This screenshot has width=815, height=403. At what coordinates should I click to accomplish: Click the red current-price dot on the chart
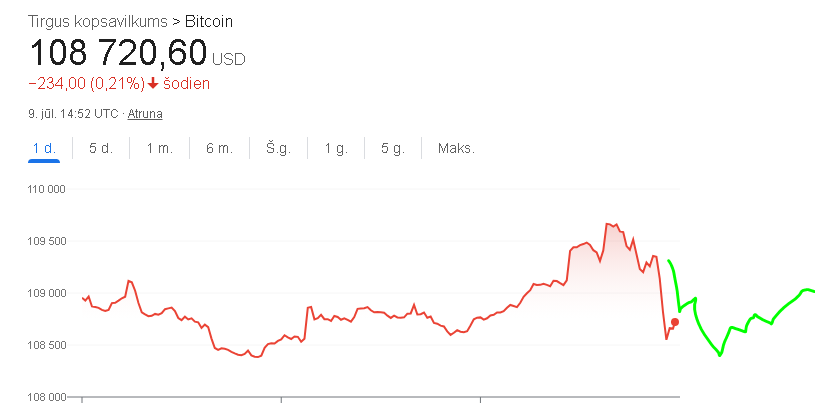tap(675, 322)
